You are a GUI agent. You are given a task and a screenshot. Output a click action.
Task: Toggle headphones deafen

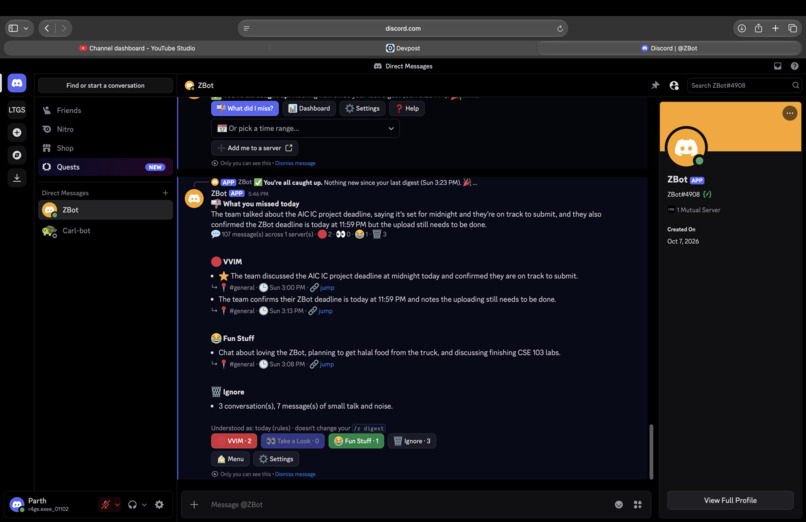tap(132, 505)
